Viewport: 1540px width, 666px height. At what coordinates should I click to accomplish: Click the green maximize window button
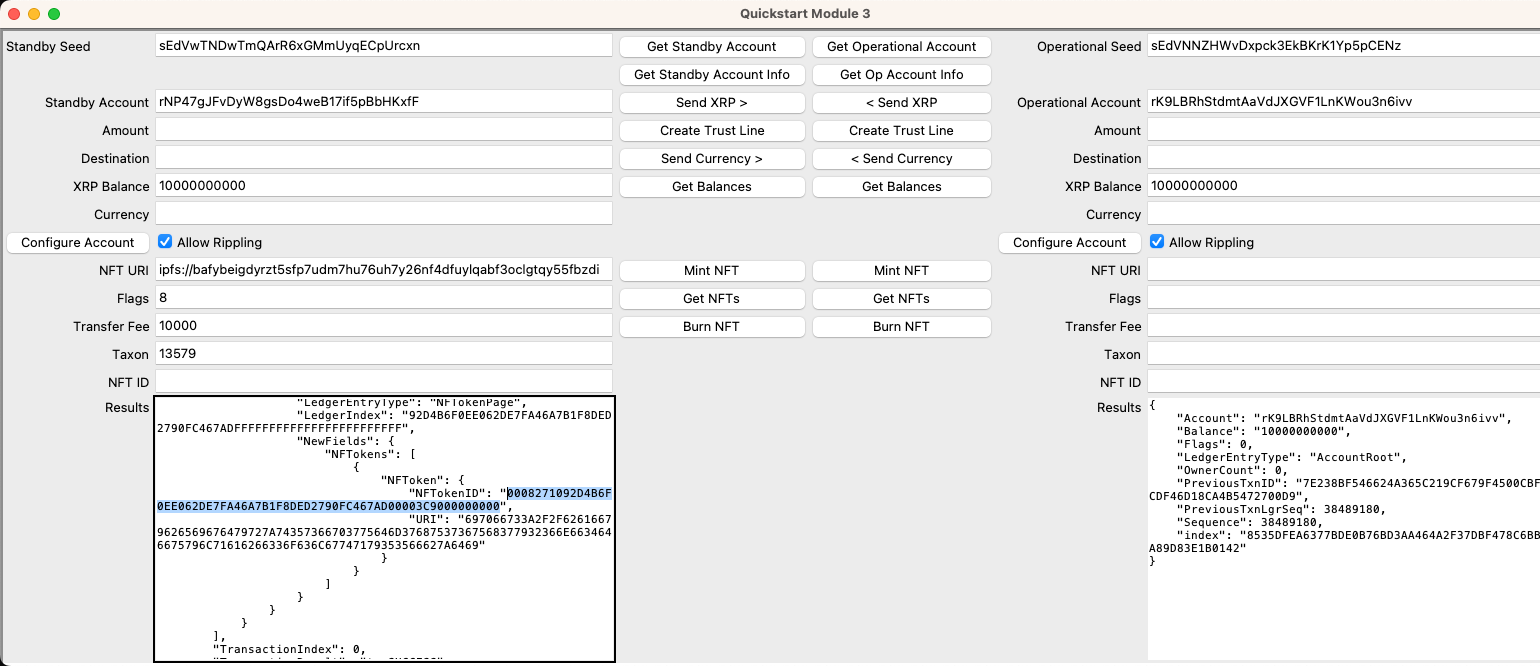[54, 14]
